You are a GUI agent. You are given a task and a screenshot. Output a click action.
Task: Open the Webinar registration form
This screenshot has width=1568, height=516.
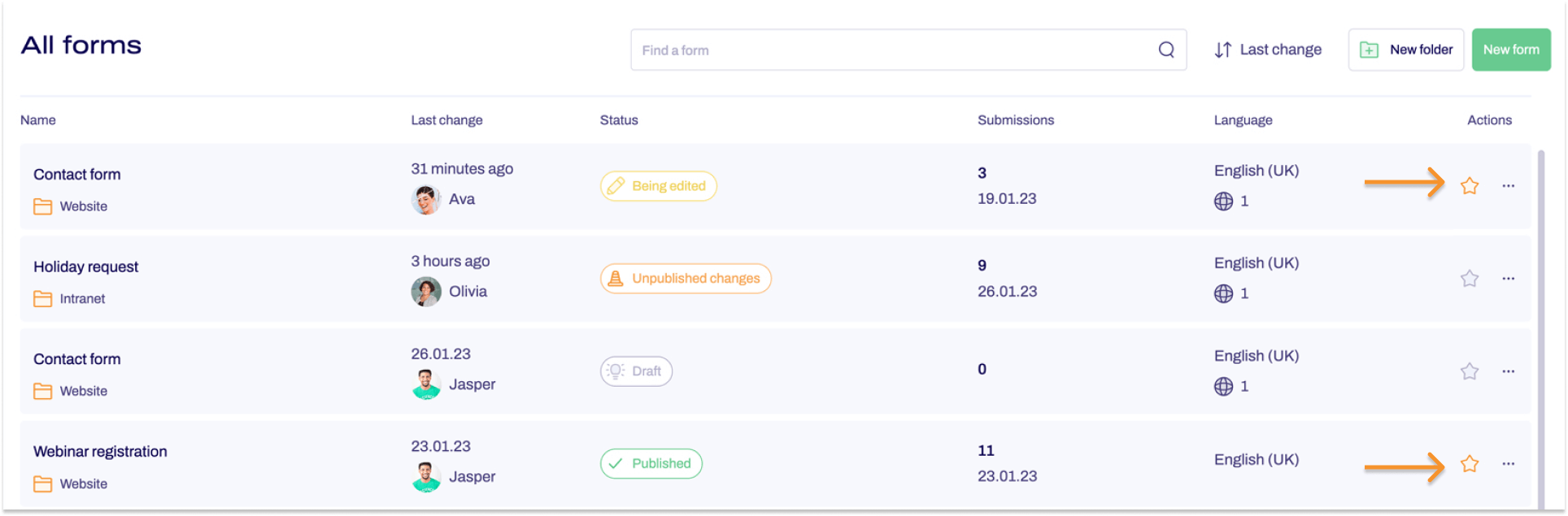tap(100, 452)
